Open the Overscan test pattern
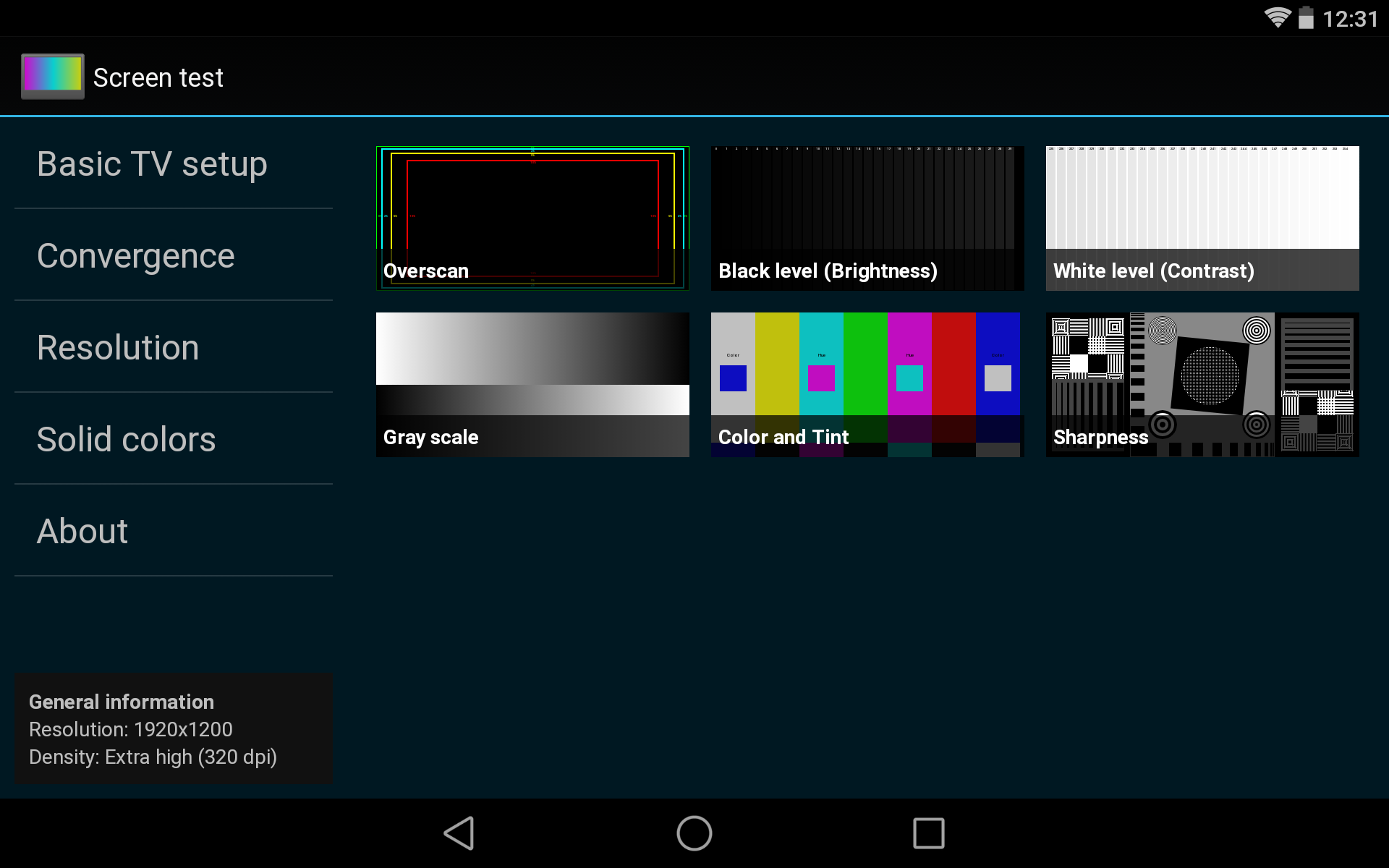The width and height of the screenshot is (1389, 868). (x=532, y=218)
